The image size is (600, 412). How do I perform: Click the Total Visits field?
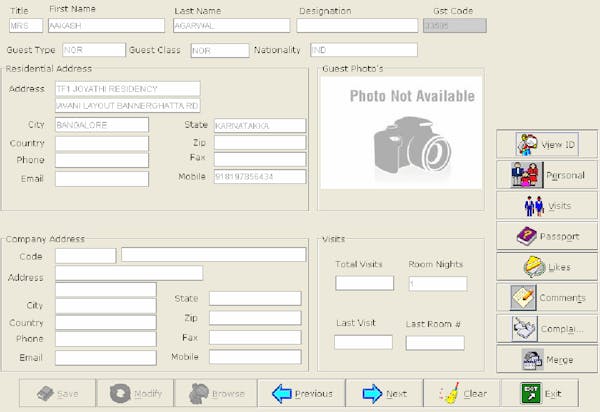point(365,283)
